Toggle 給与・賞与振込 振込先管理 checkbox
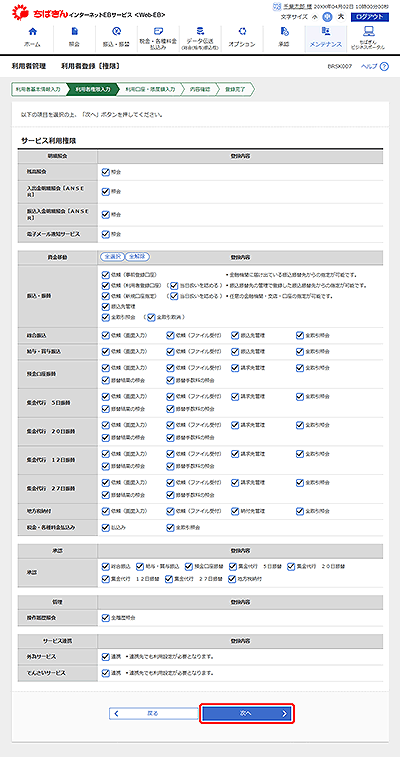 [235, 351]
